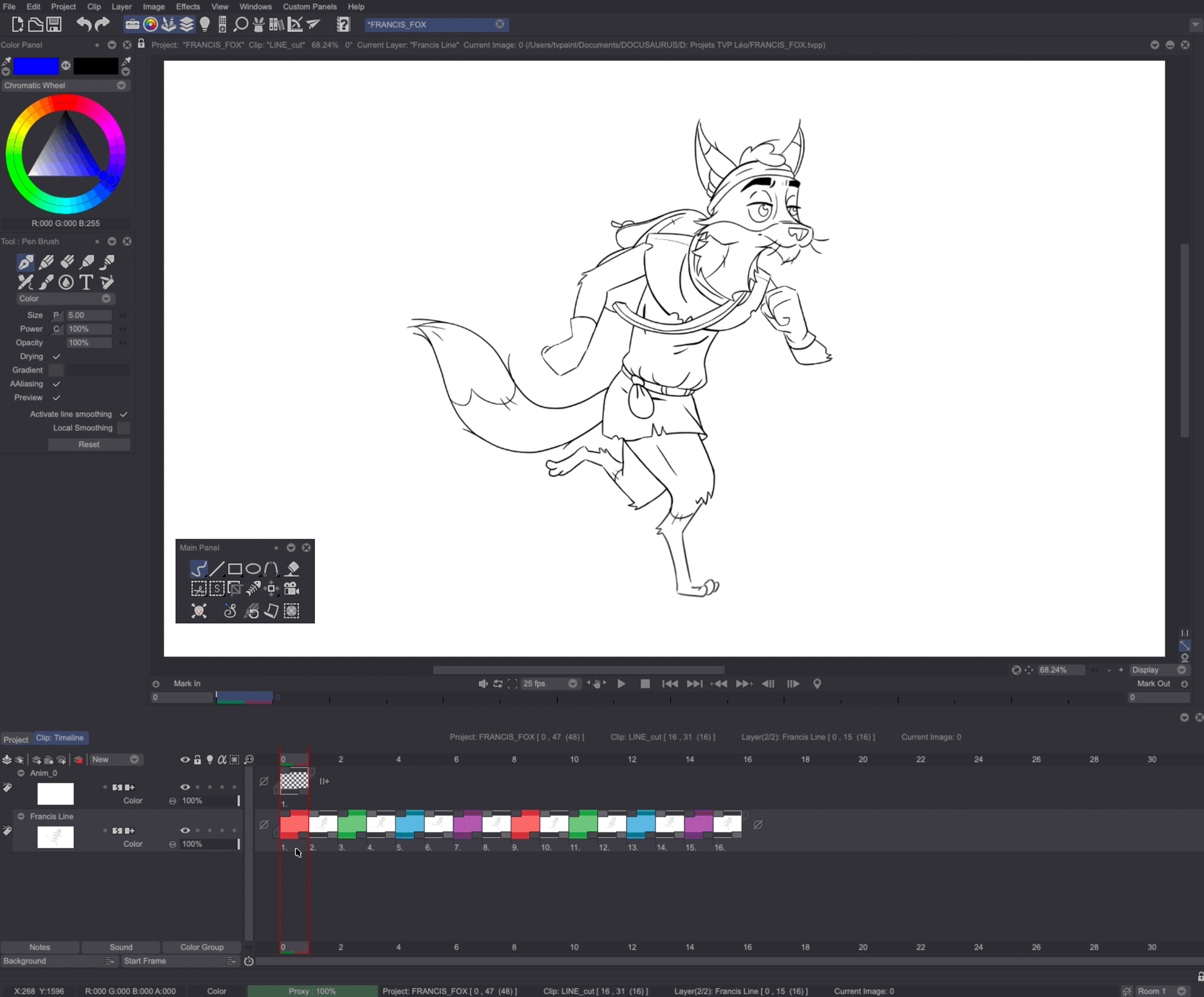Collapse the Anim_0 layer group
Screen dimensions: 1204x997
pyautogui.click(x=21, y=773)
